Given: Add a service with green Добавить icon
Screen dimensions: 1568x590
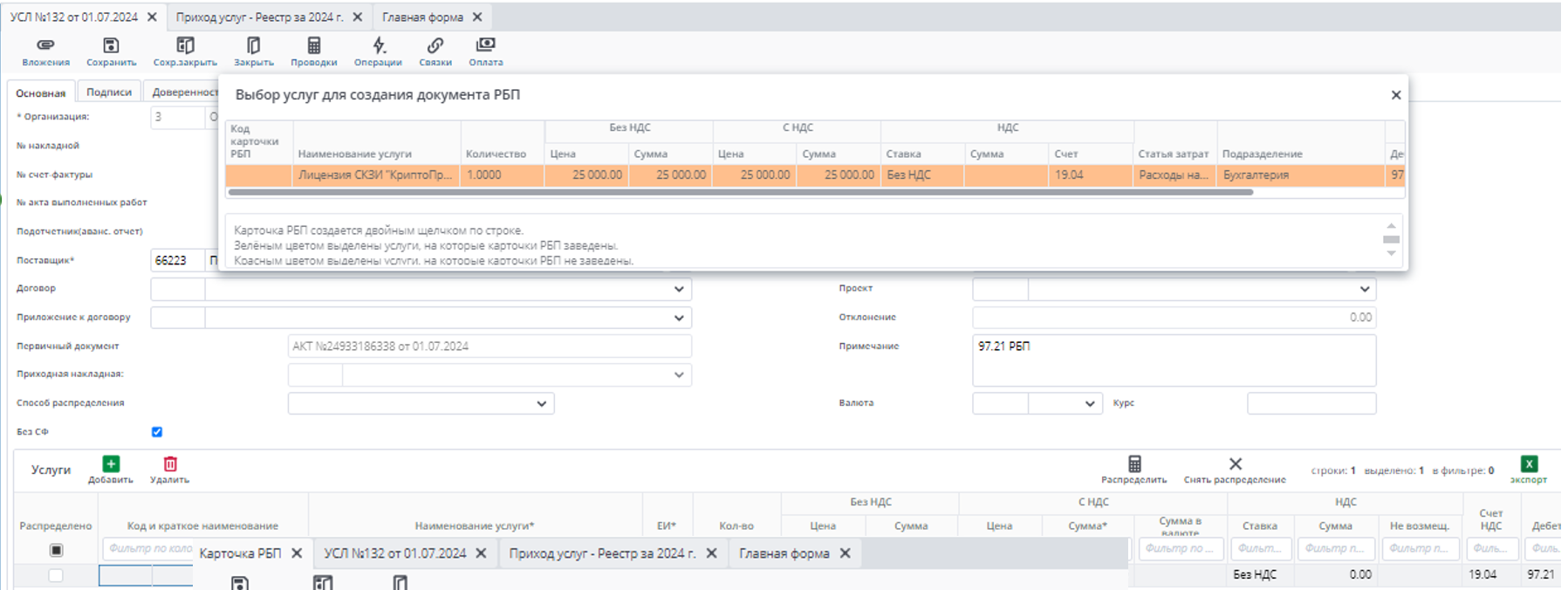Looking at the screenshot, I should 111,465.
